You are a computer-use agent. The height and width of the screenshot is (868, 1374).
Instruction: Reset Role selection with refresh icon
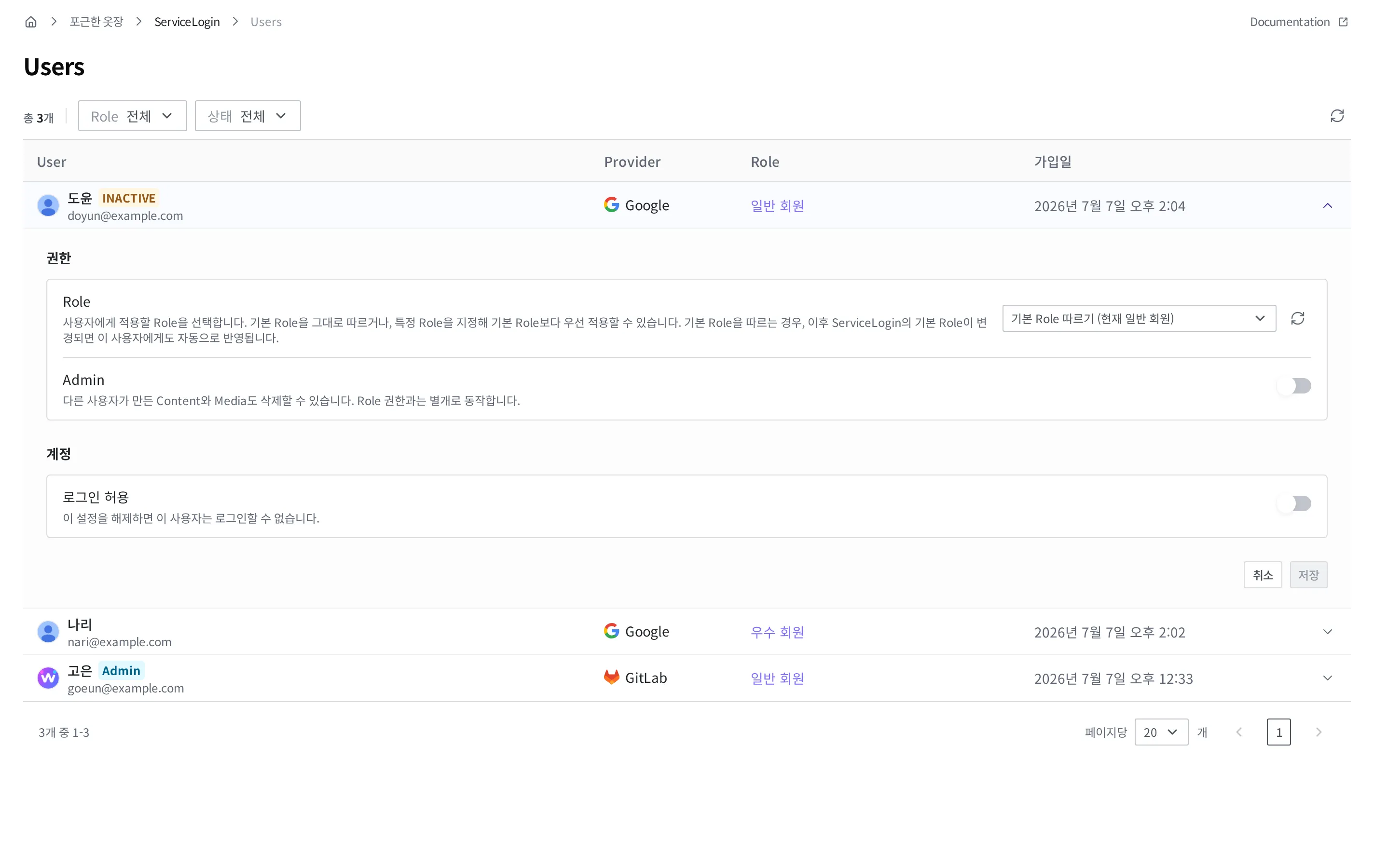point(1298,318)
